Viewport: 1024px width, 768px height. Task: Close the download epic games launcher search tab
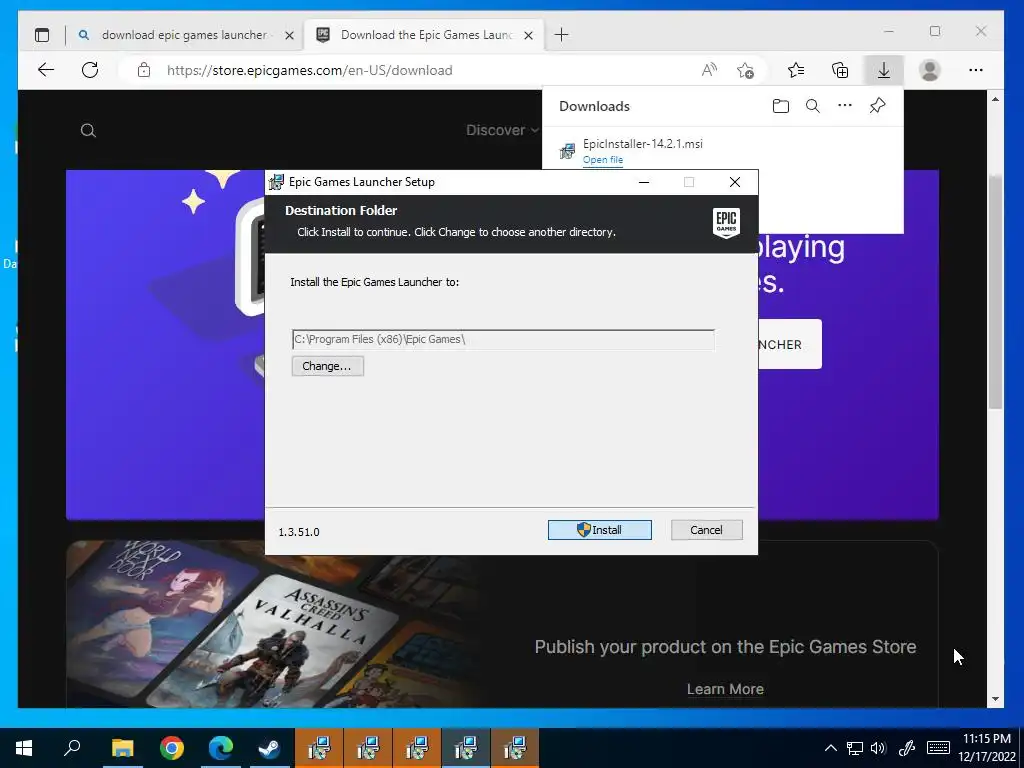pos(289,35)
